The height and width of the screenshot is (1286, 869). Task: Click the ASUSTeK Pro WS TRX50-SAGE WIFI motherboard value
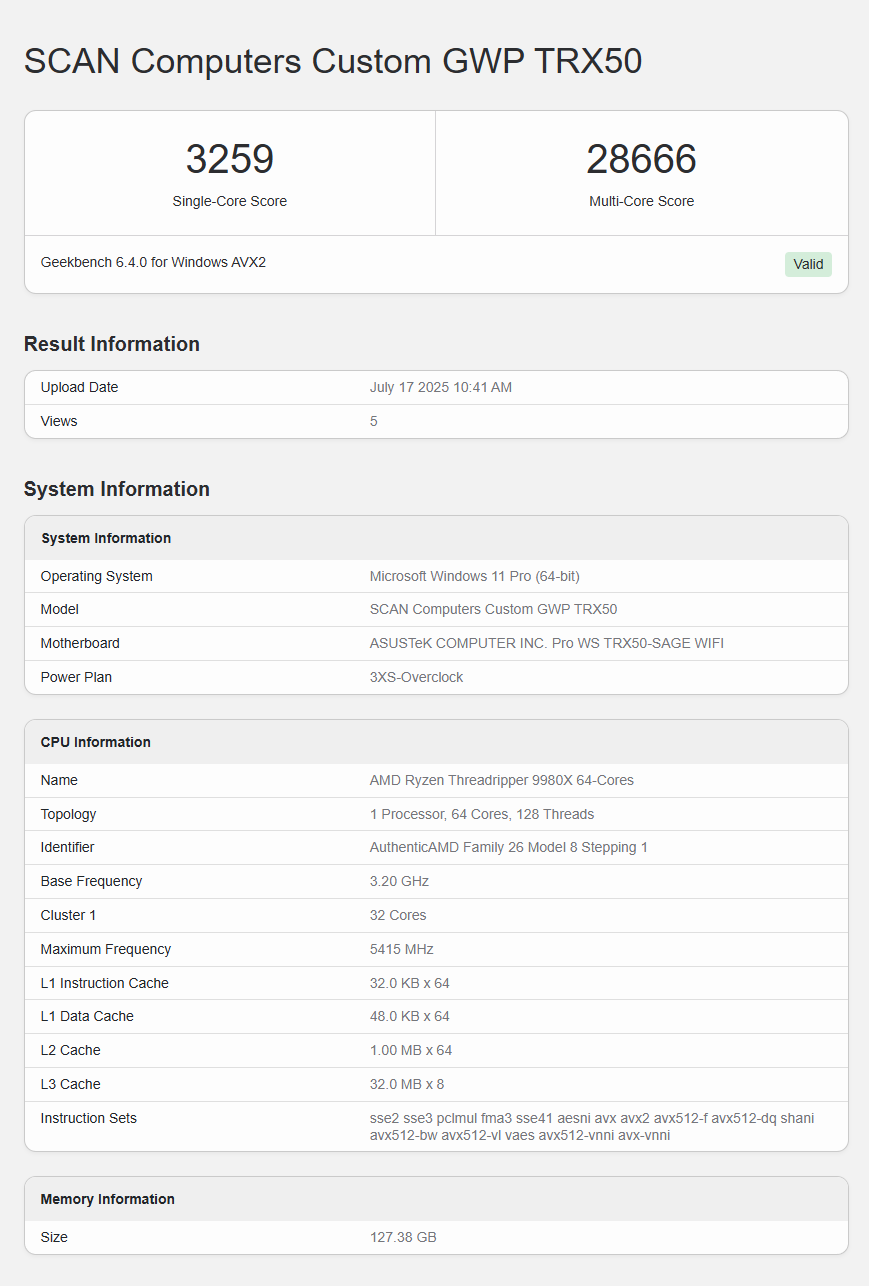click(546, 643)
